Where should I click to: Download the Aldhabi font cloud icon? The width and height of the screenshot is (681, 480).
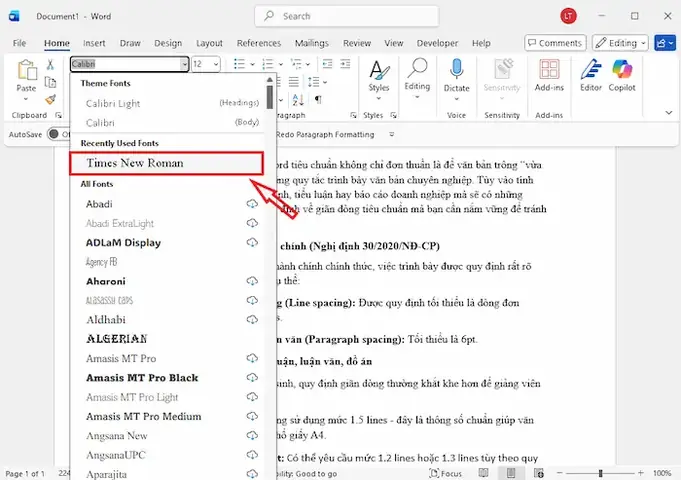pos(252,320)
